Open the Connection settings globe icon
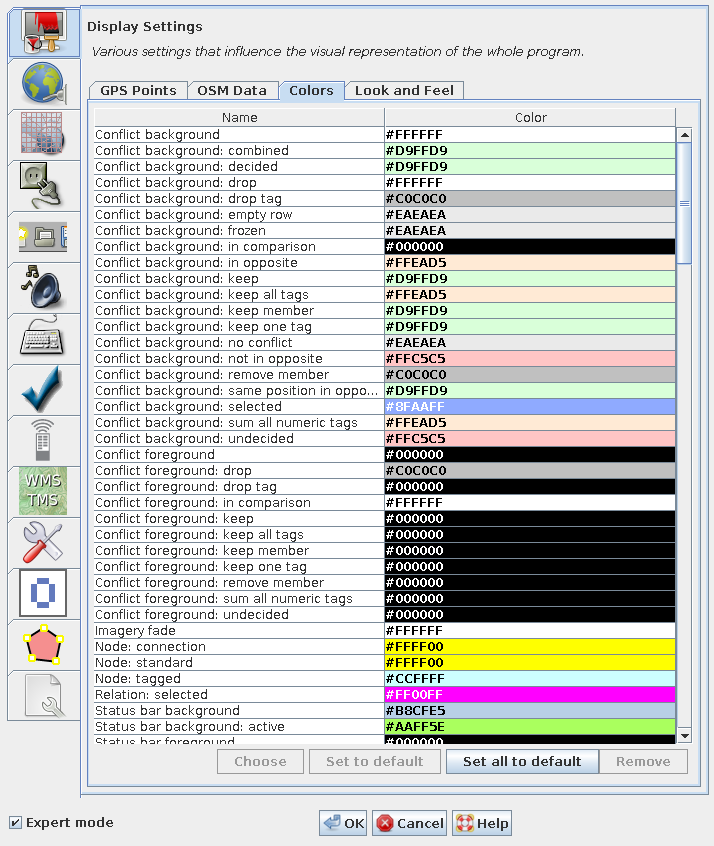The height and width of the screenshot is (846, 714). pos(43,84)
